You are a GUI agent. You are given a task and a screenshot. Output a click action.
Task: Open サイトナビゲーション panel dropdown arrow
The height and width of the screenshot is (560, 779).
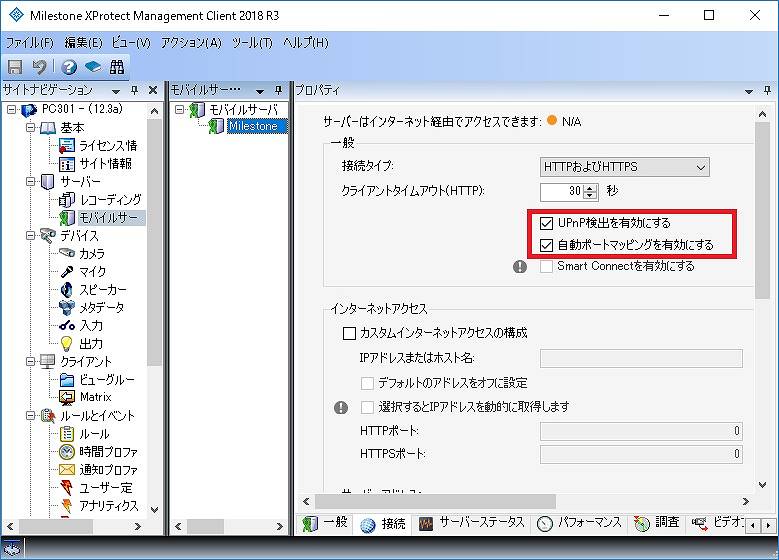pyautogui.click(x=116, y=91)
